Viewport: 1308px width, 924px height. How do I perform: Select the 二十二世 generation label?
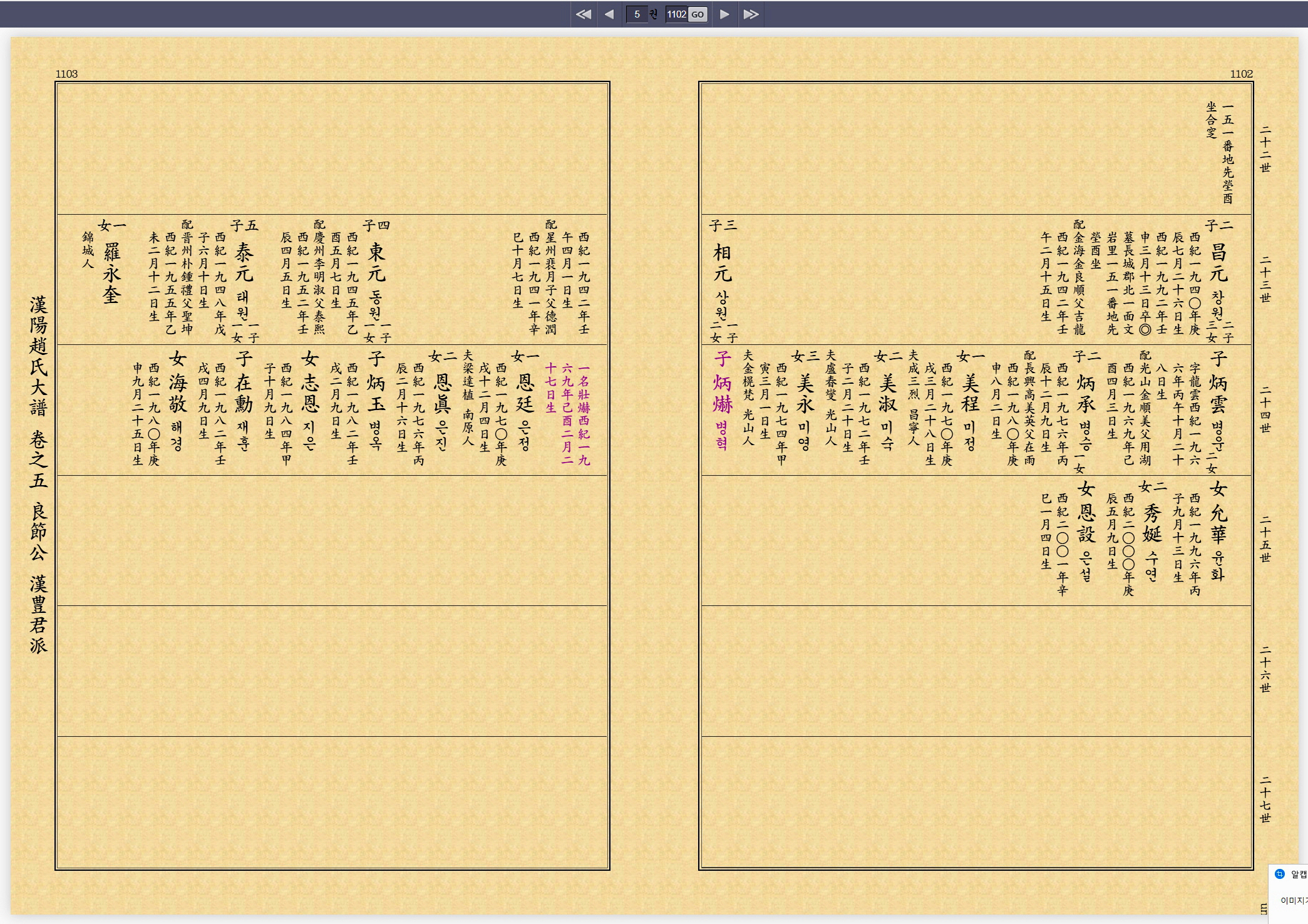(x=1265, y=150)
